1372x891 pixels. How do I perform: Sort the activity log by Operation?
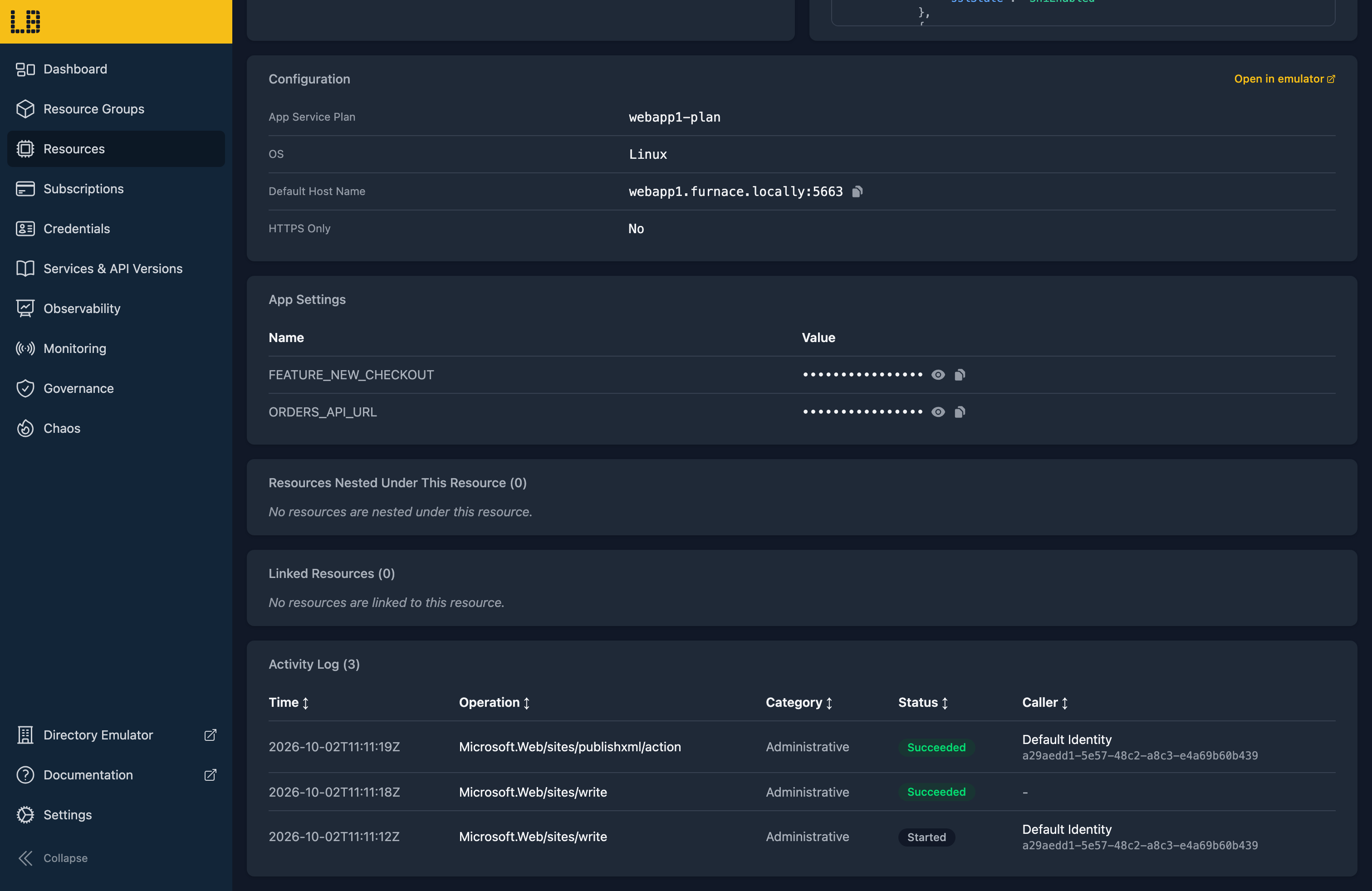point(495,703)
